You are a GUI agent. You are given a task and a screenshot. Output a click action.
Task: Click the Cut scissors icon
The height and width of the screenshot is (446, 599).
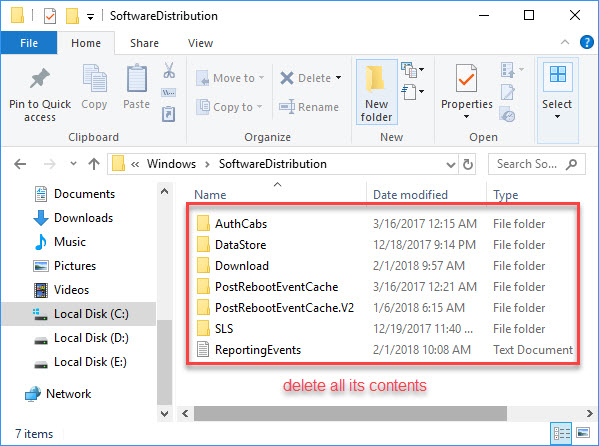tap(169, 70)
